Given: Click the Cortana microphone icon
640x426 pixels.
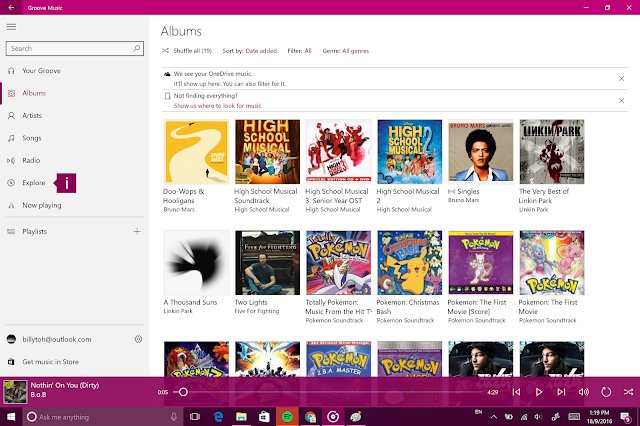Looking at the screenshot, I should point(174,417).
